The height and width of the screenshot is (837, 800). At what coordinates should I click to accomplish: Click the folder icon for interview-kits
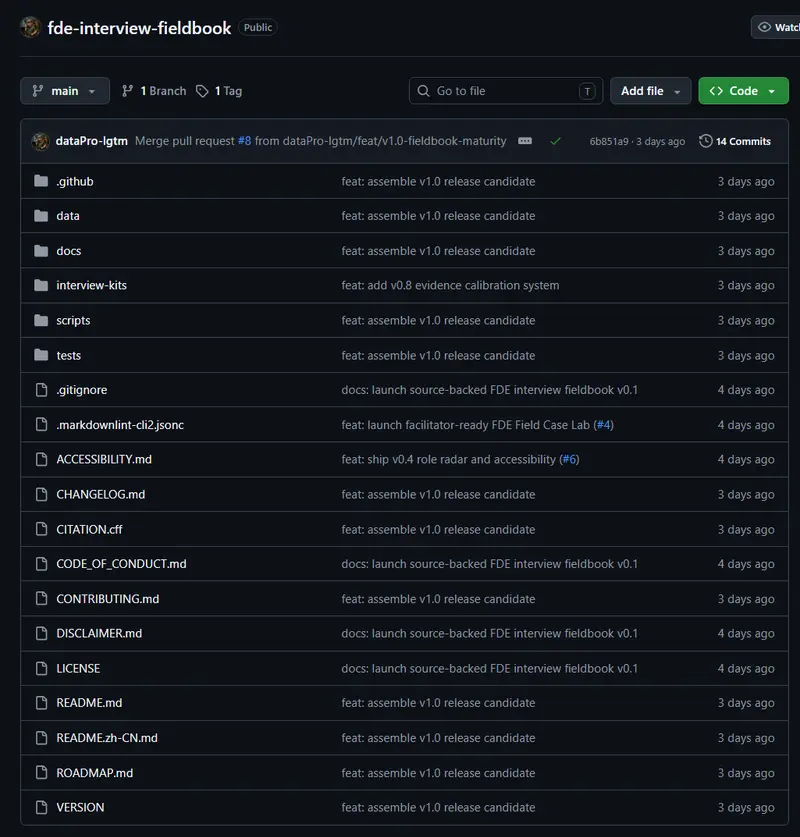tap(41, 285)
